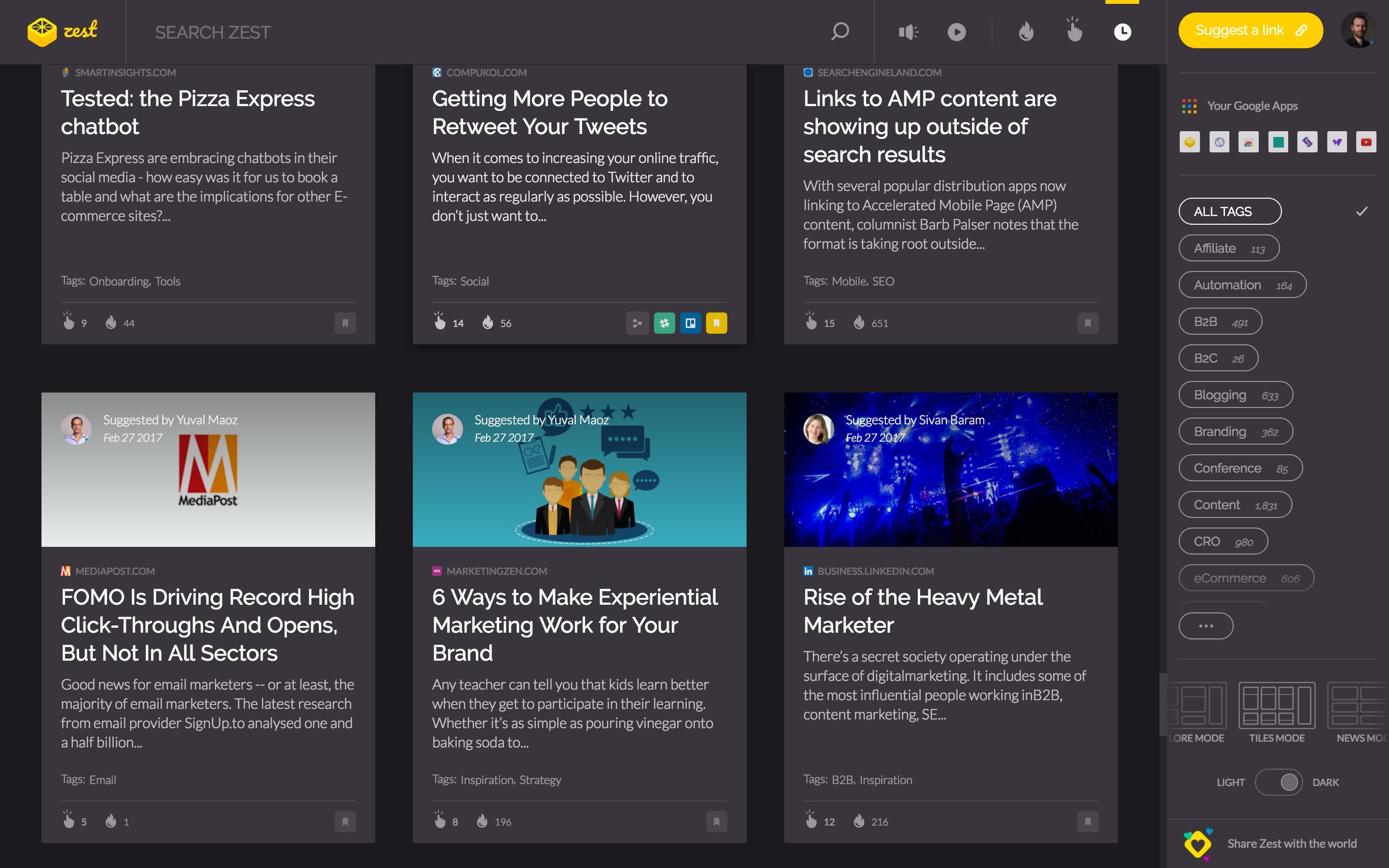Click the play button icon in header

click(956, 31)
